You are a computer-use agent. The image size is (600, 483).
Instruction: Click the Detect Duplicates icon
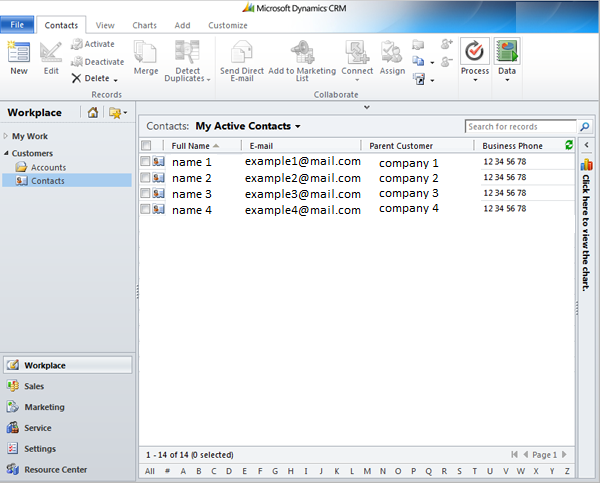pyautogui.click(x=187, y=52)
